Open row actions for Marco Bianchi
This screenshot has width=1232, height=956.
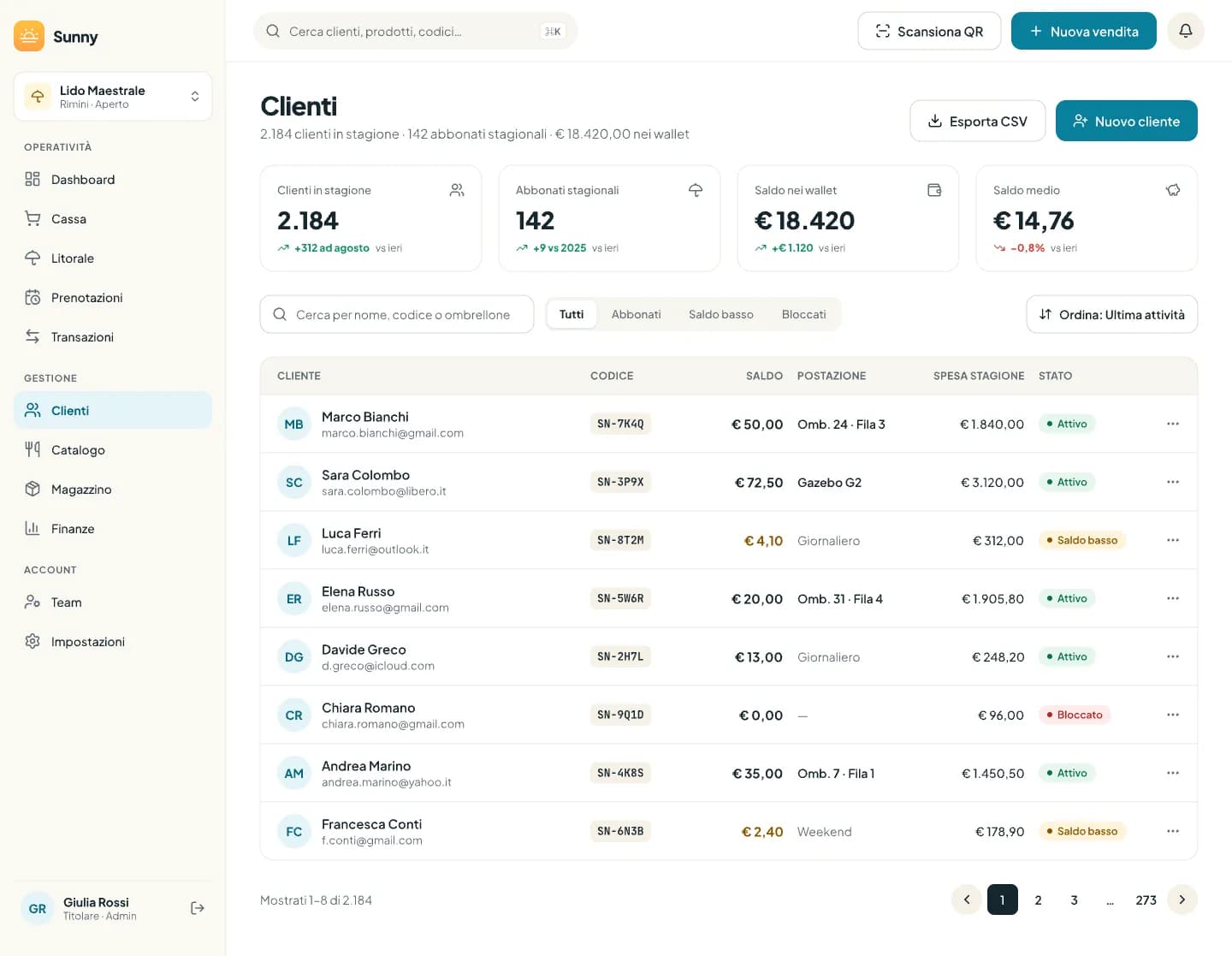click(1173, 424)
